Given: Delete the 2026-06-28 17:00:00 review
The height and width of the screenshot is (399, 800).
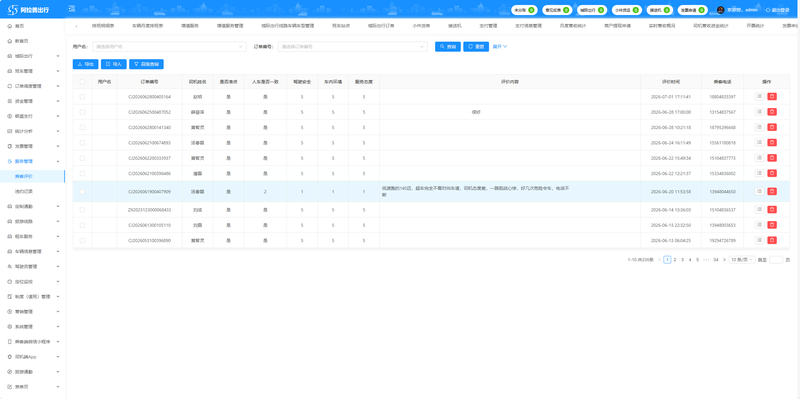Looking at the screenshot, I should [x=772, y=112].
